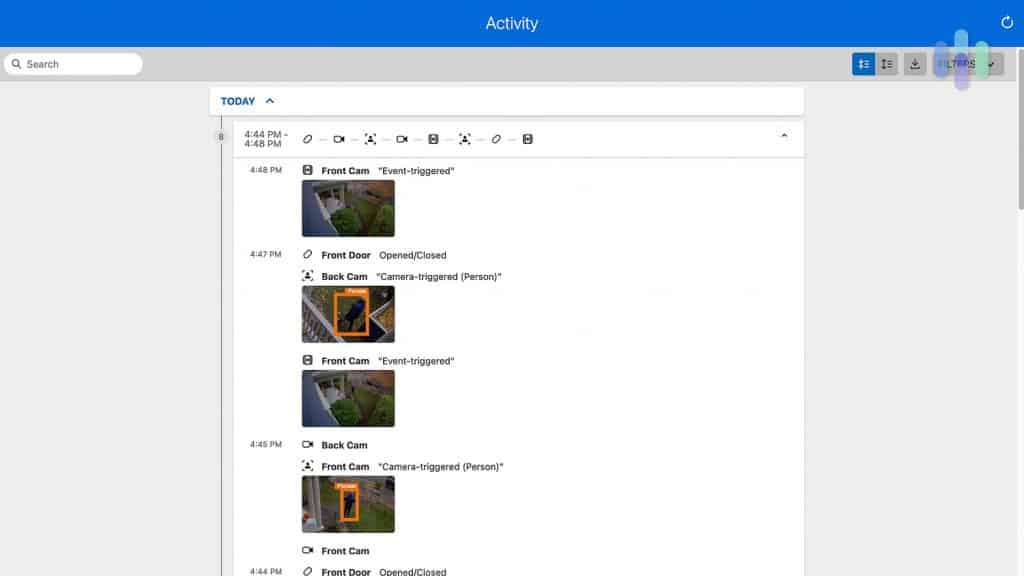Open the Back Cam event at 4:45 PM
The image size is (1024, 576).
point(344,445)
